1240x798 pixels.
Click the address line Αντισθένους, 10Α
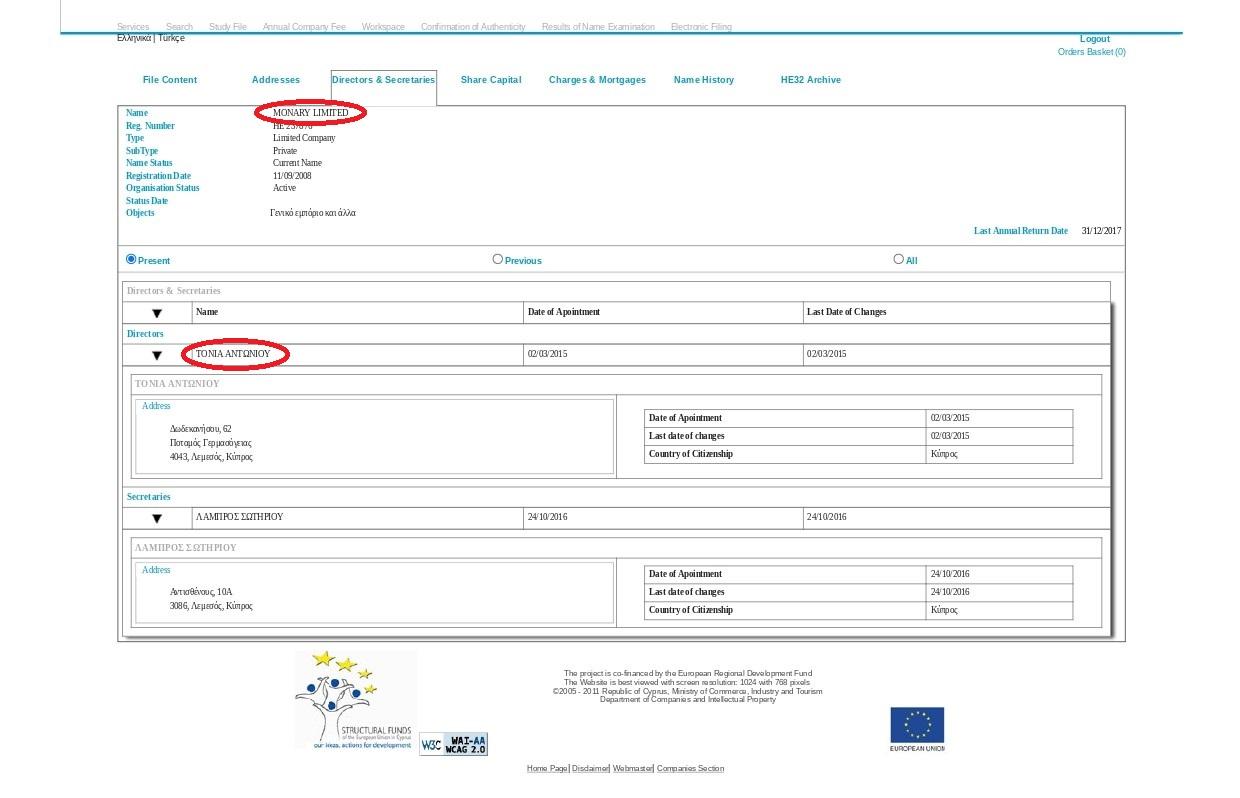tap(201, 592)
